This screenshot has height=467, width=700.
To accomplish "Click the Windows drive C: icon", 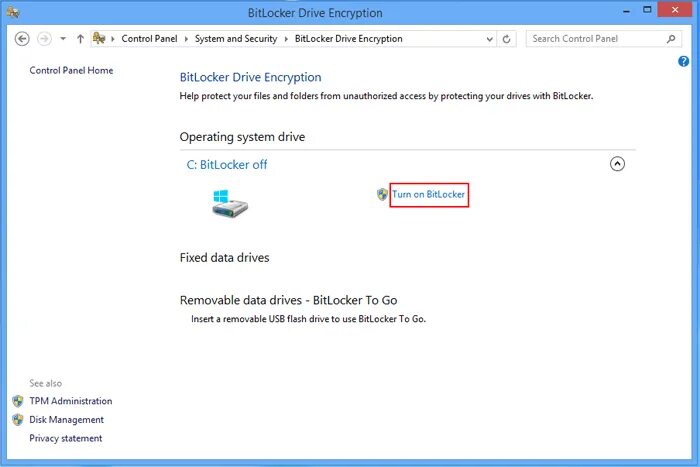I will click(229, 204).
